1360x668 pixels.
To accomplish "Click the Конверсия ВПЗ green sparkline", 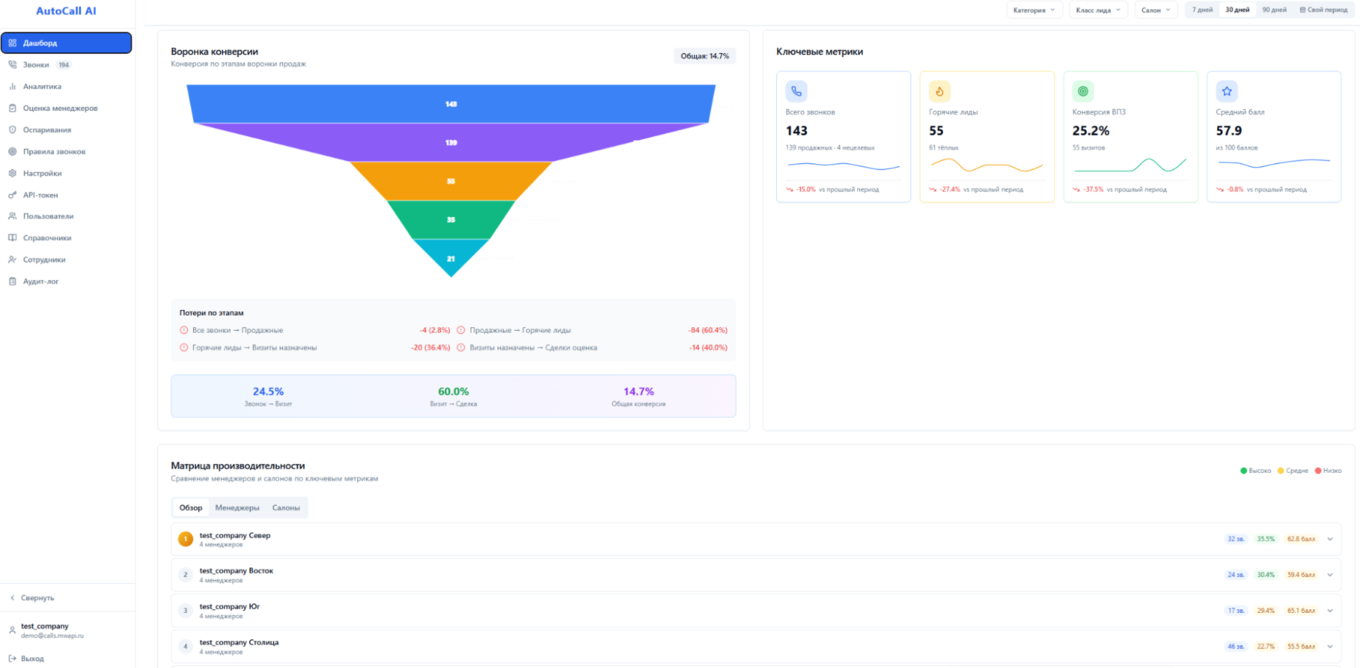I will pyautogui.click(x=1130, y=165).
